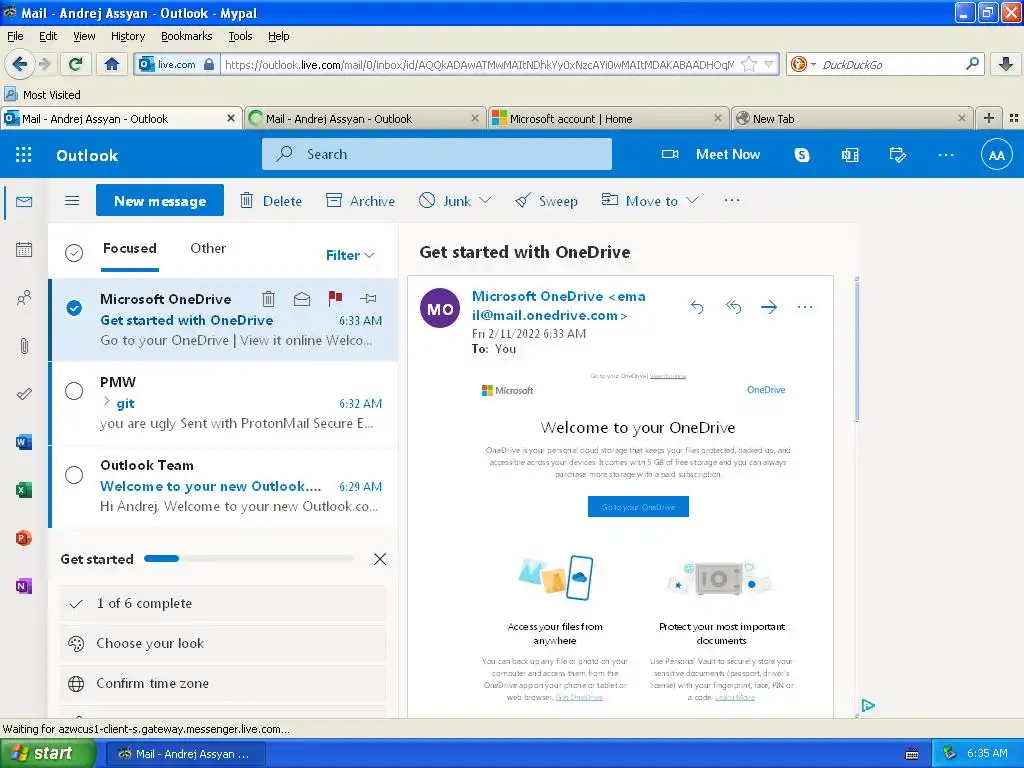The image size is (1024, 768).
Task: Open the Bookmarks menu
Action: 187,36
